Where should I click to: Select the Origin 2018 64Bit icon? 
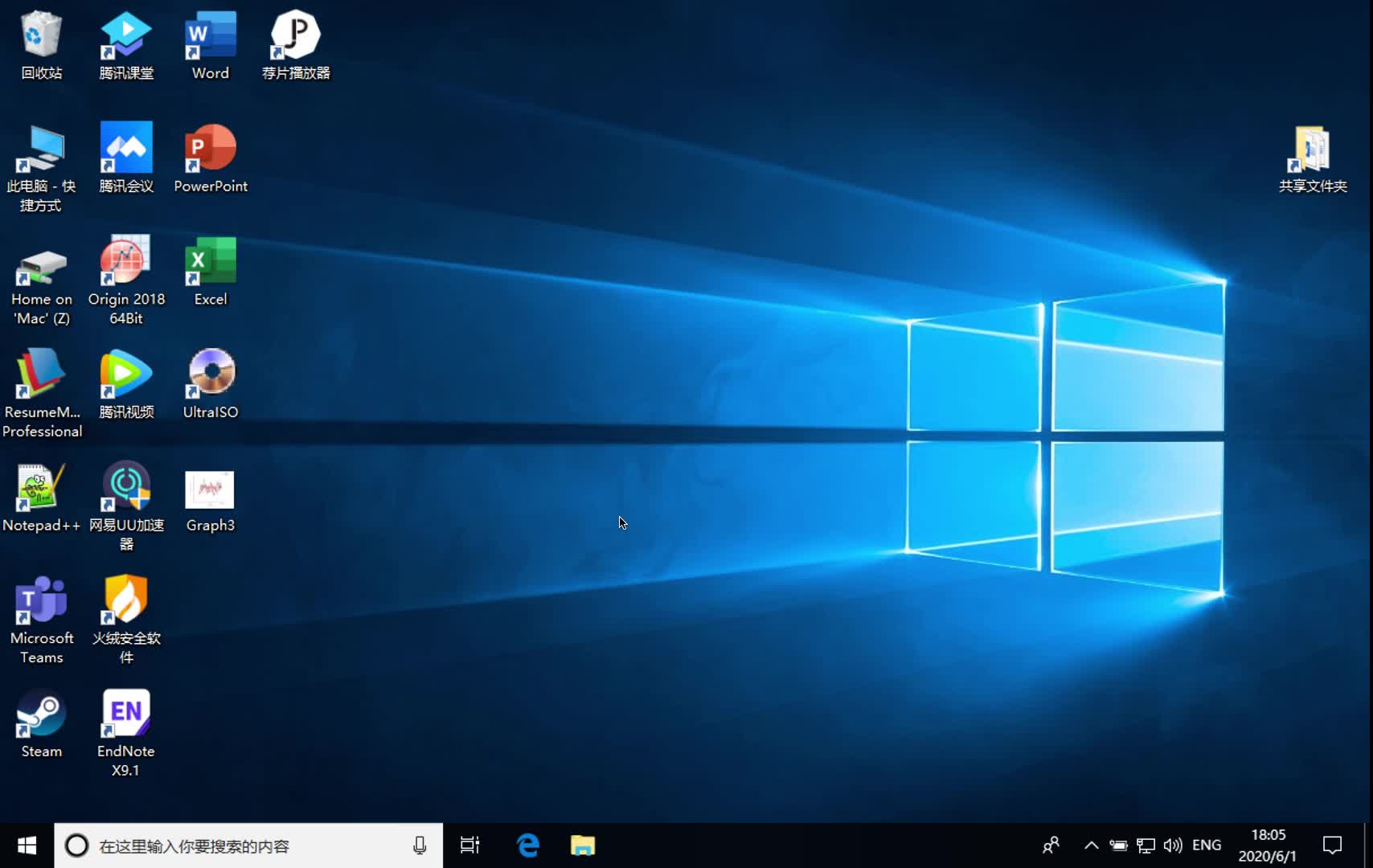pos(126,281)
